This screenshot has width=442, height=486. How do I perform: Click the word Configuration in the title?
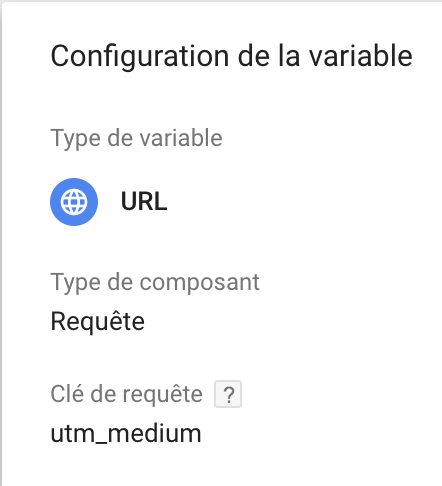point(140,57)
